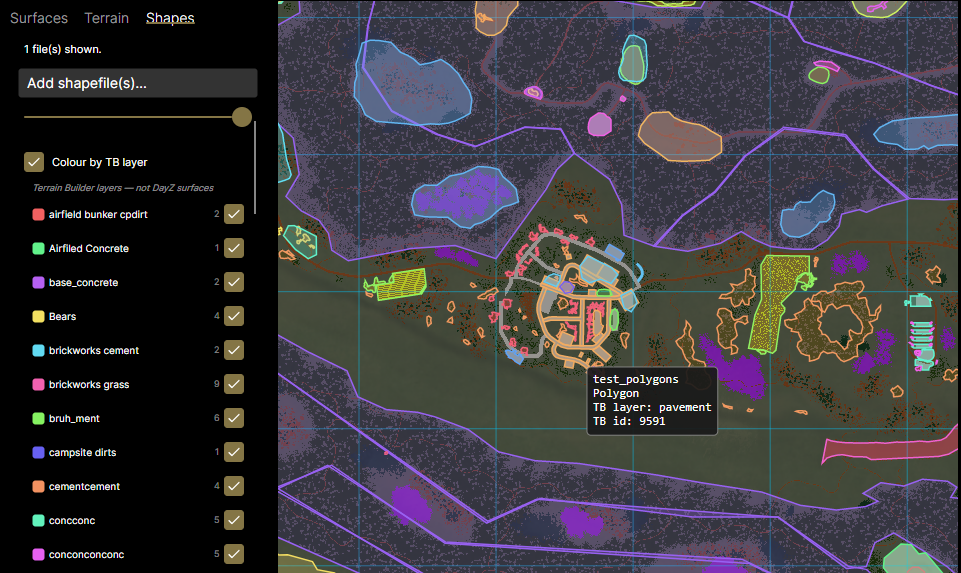Viewport: 961px width, 573px height.
Task: Click the pavement polygon tooltip
Action: tap(652, 400)
